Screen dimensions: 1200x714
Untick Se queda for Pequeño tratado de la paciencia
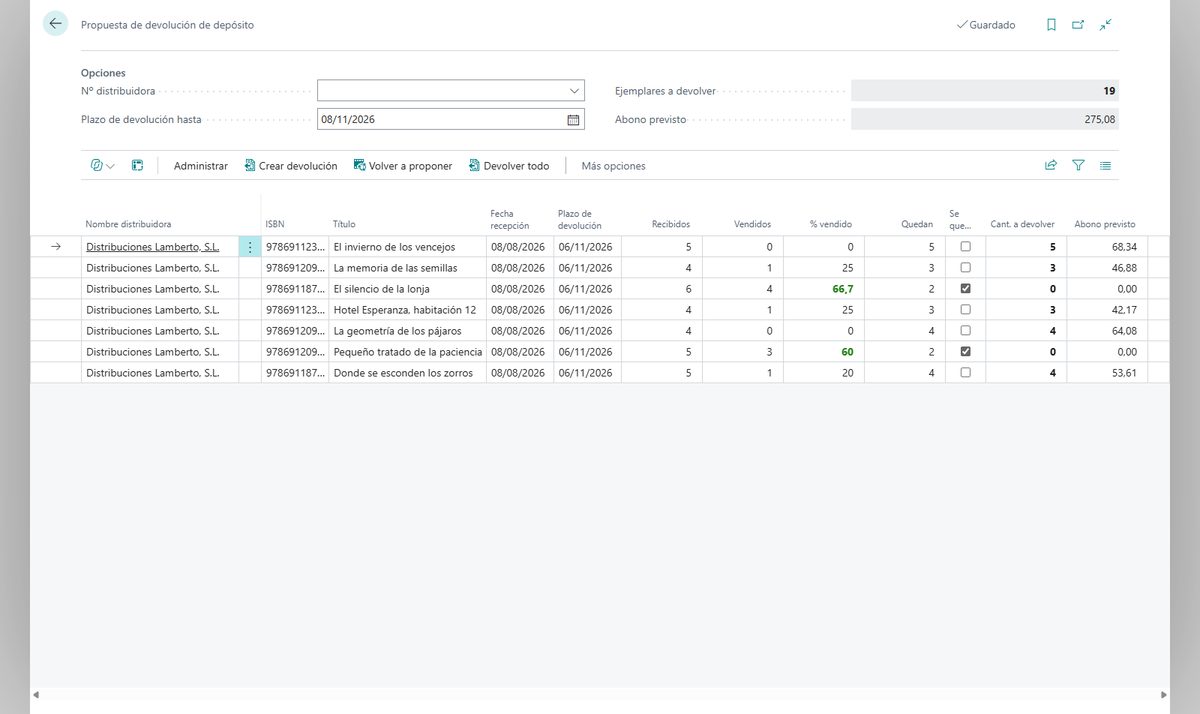tap(965, 352)
